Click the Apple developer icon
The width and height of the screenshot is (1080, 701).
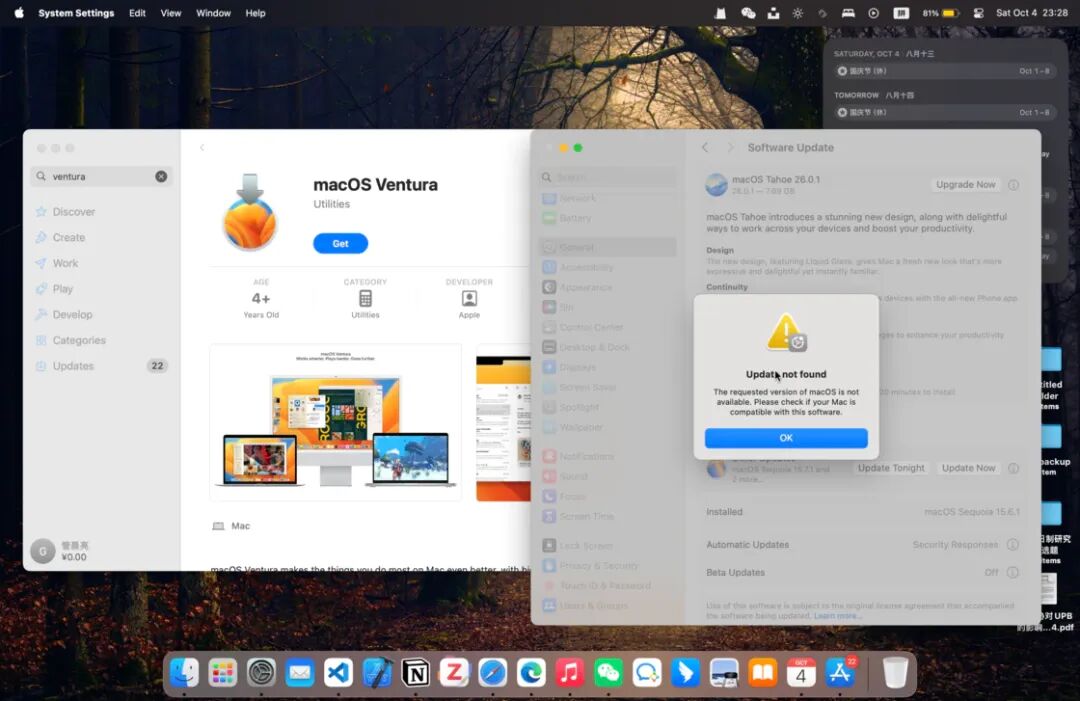[x=469, y=298]
